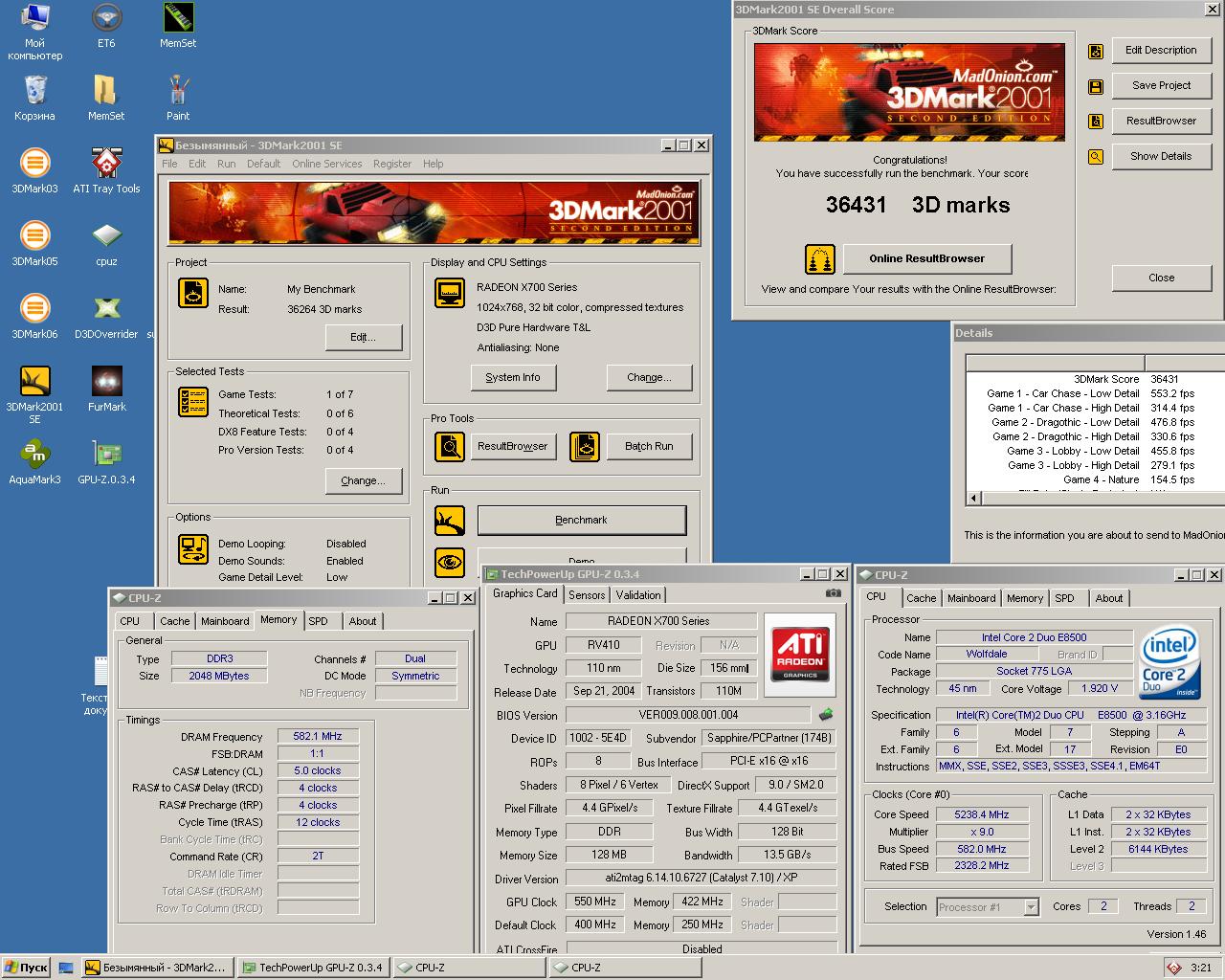Click the Demo eye icon in 3DMark2001
The width and height of the screenshot is (1225, 980).
tap(450, 563)
